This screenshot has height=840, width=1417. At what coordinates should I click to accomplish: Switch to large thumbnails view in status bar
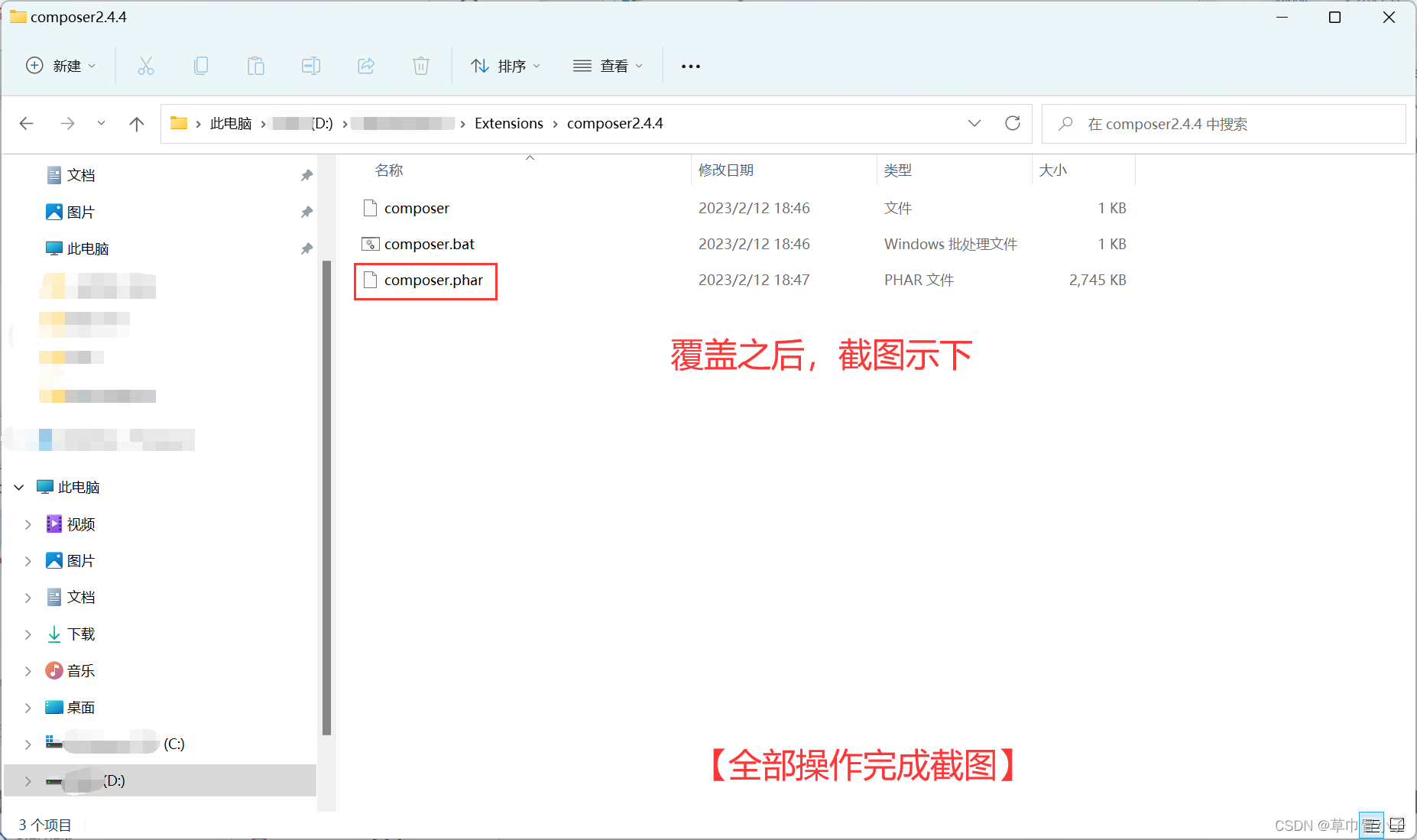[x=1398, y=825]
